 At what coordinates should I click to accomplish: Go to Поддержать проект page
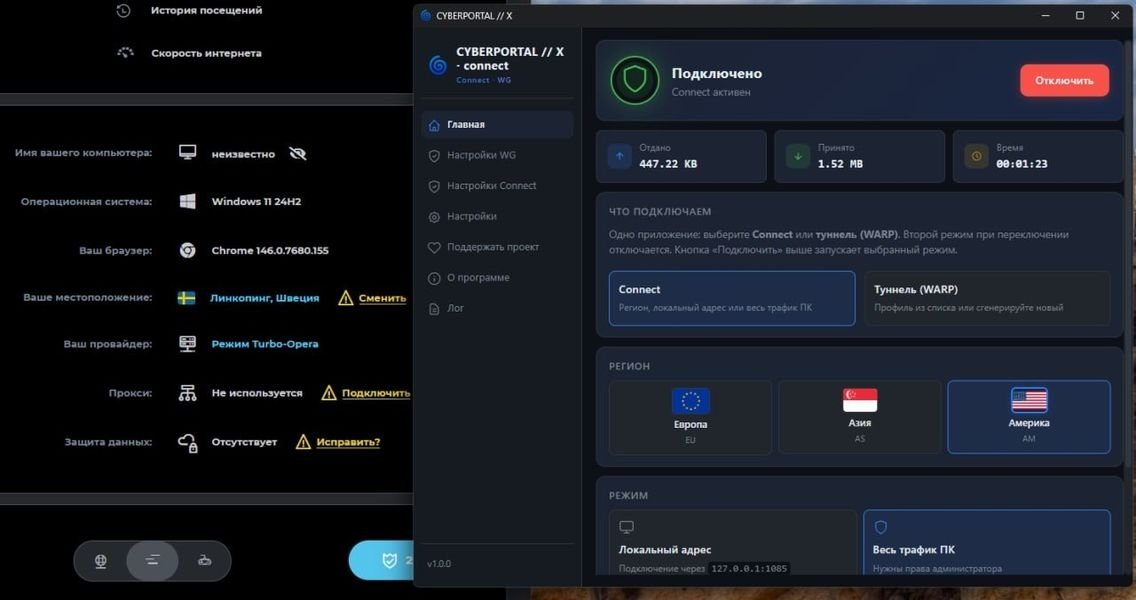click(492, 247)
